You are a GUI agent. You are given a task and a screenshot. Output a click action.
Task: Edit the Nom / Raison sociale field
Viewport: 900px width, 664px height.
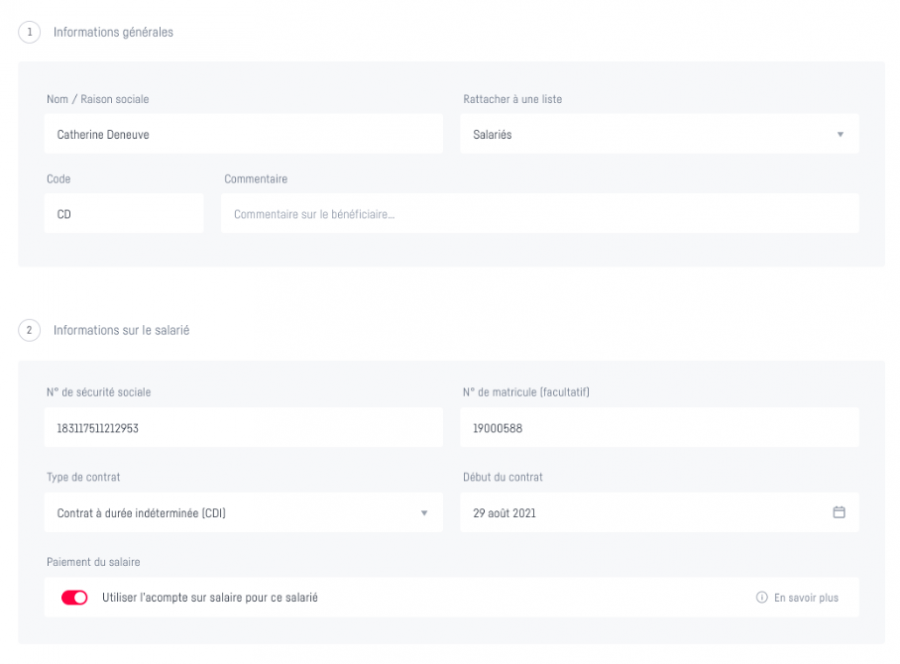tap(243, 134)
